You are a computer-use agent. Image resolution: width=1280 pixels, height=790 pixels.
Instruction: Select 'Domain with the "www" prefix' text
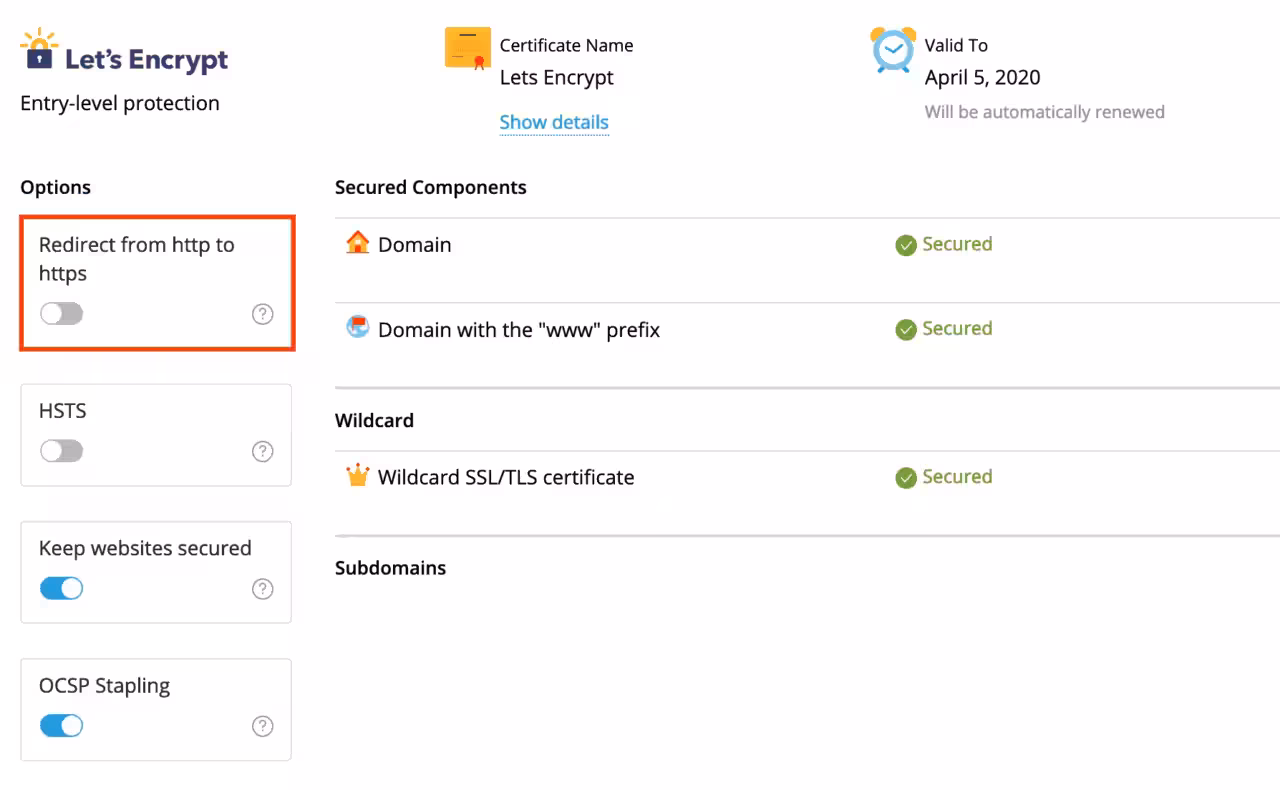point(519,330)
